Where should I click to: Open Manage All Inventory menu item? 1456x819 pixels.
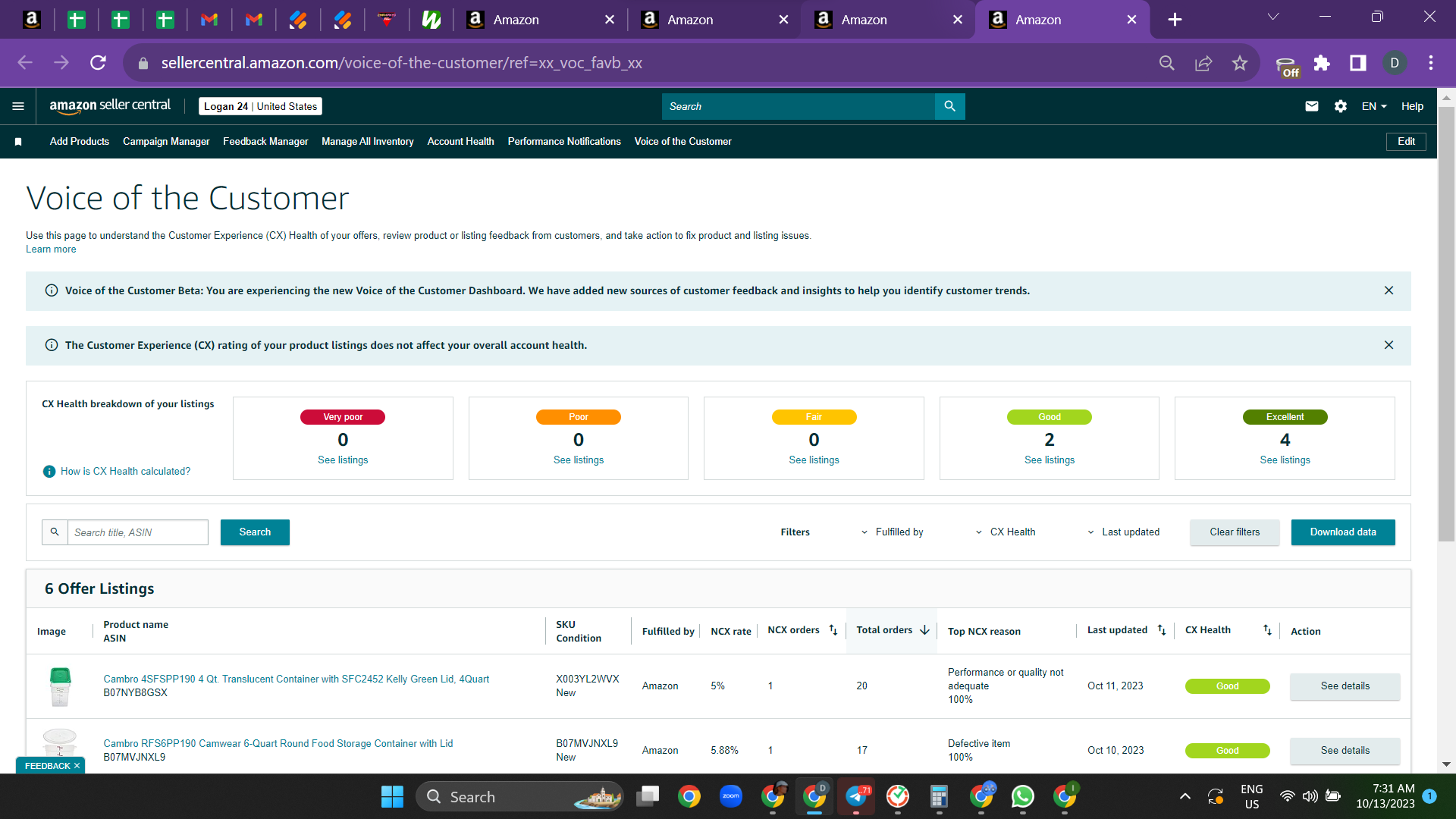368,142
